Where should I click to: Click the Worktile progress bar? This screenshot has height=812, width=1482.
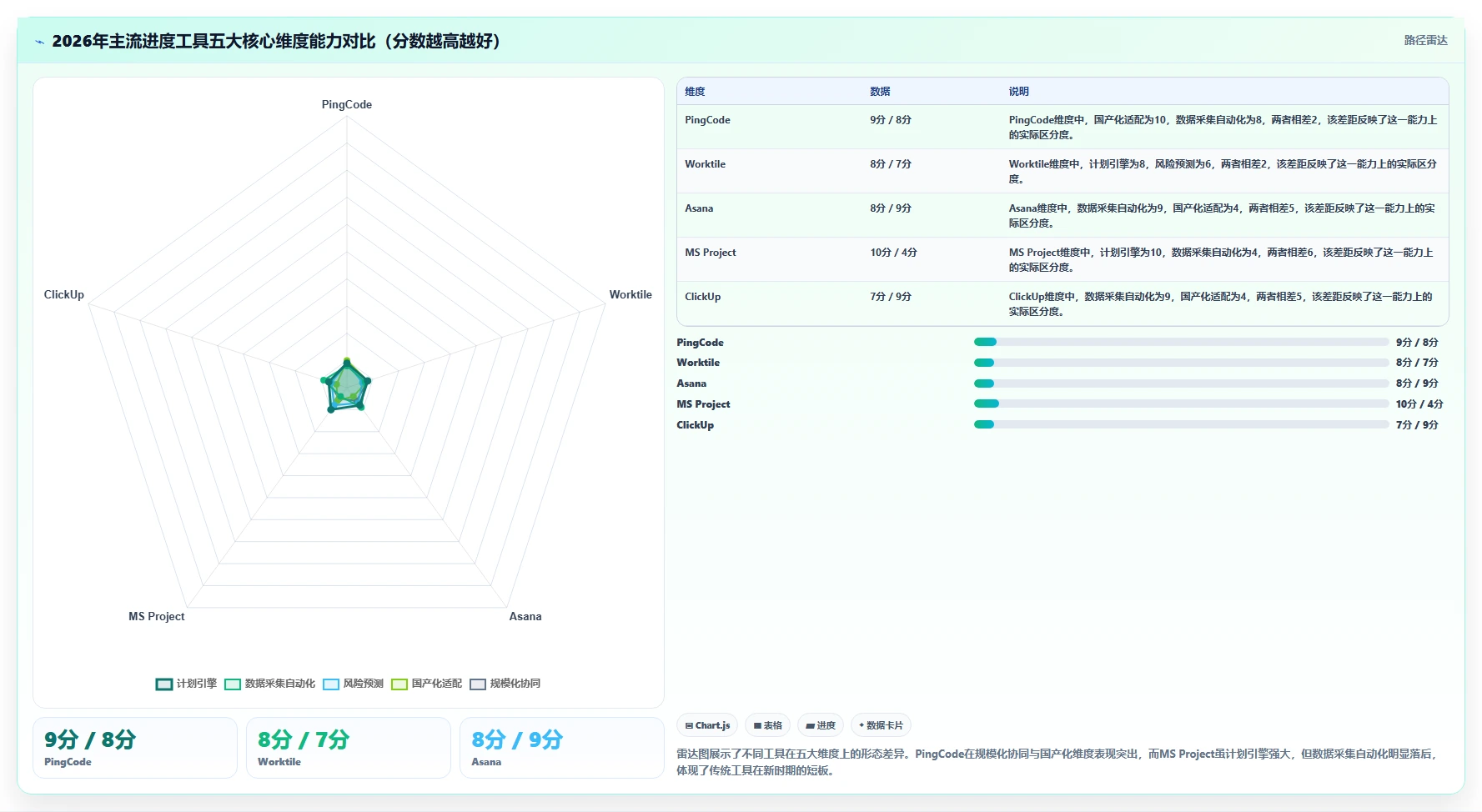coord(1181,363)
